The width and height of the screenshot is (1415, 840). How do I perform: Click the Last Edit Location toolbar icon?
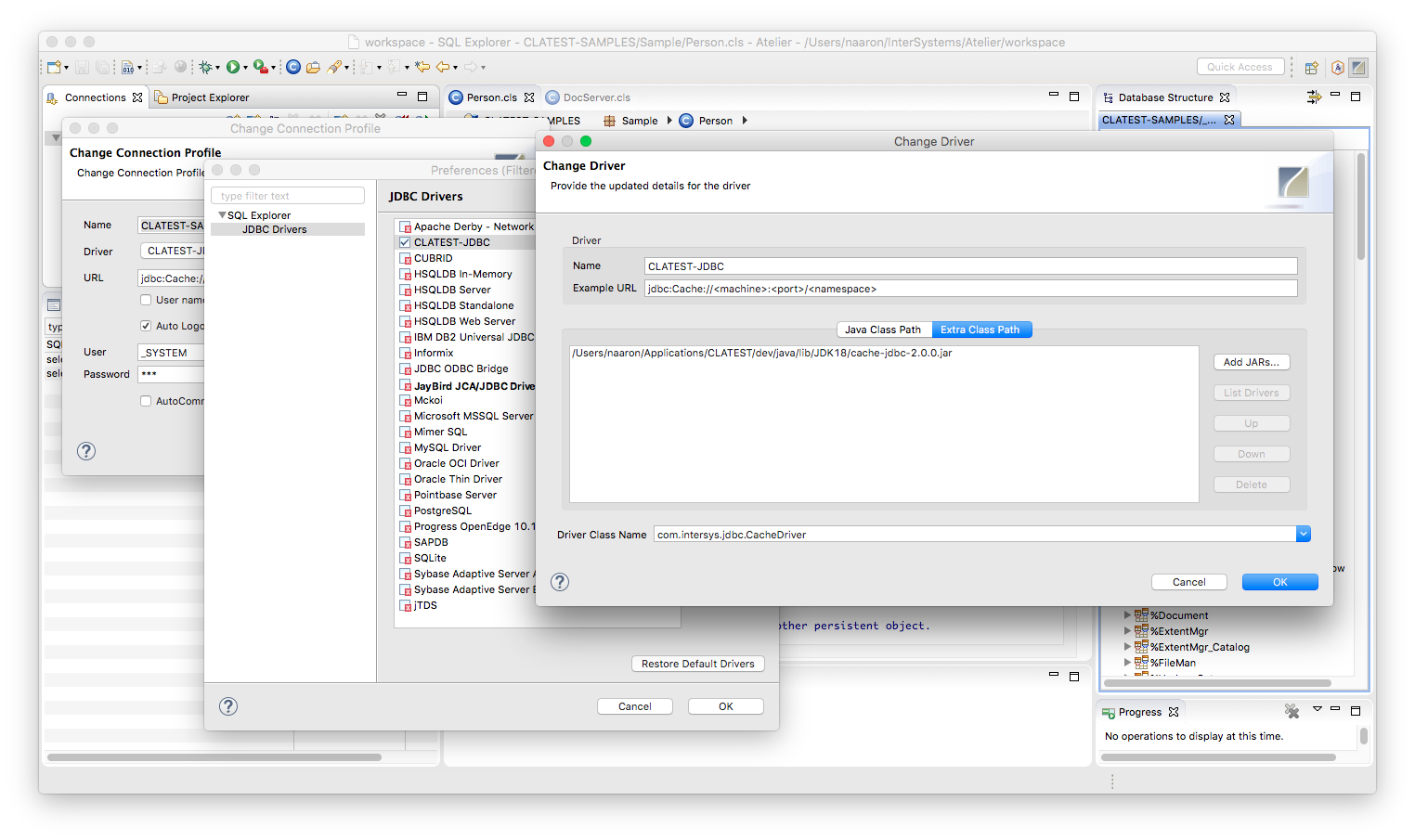(422, 67)
